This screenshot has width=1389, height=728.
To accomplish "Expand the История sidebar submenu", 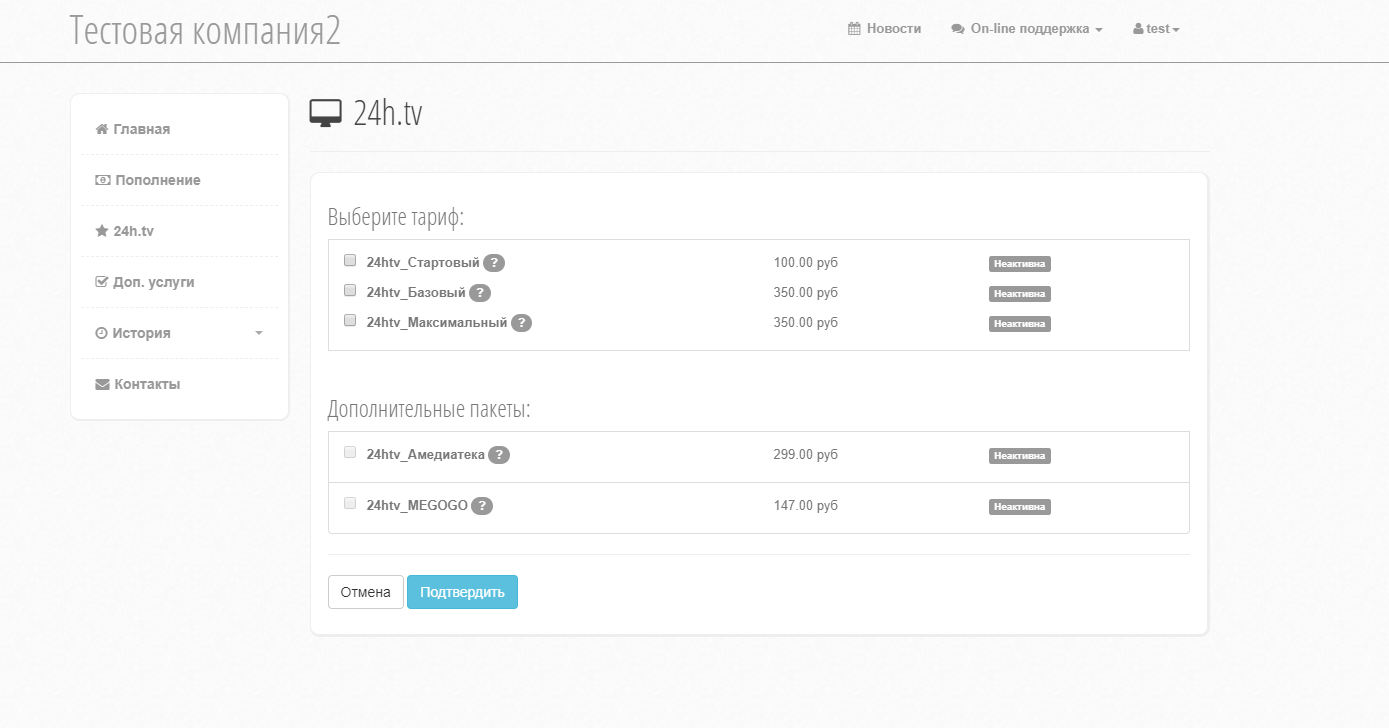I will (x=180, y=333).
